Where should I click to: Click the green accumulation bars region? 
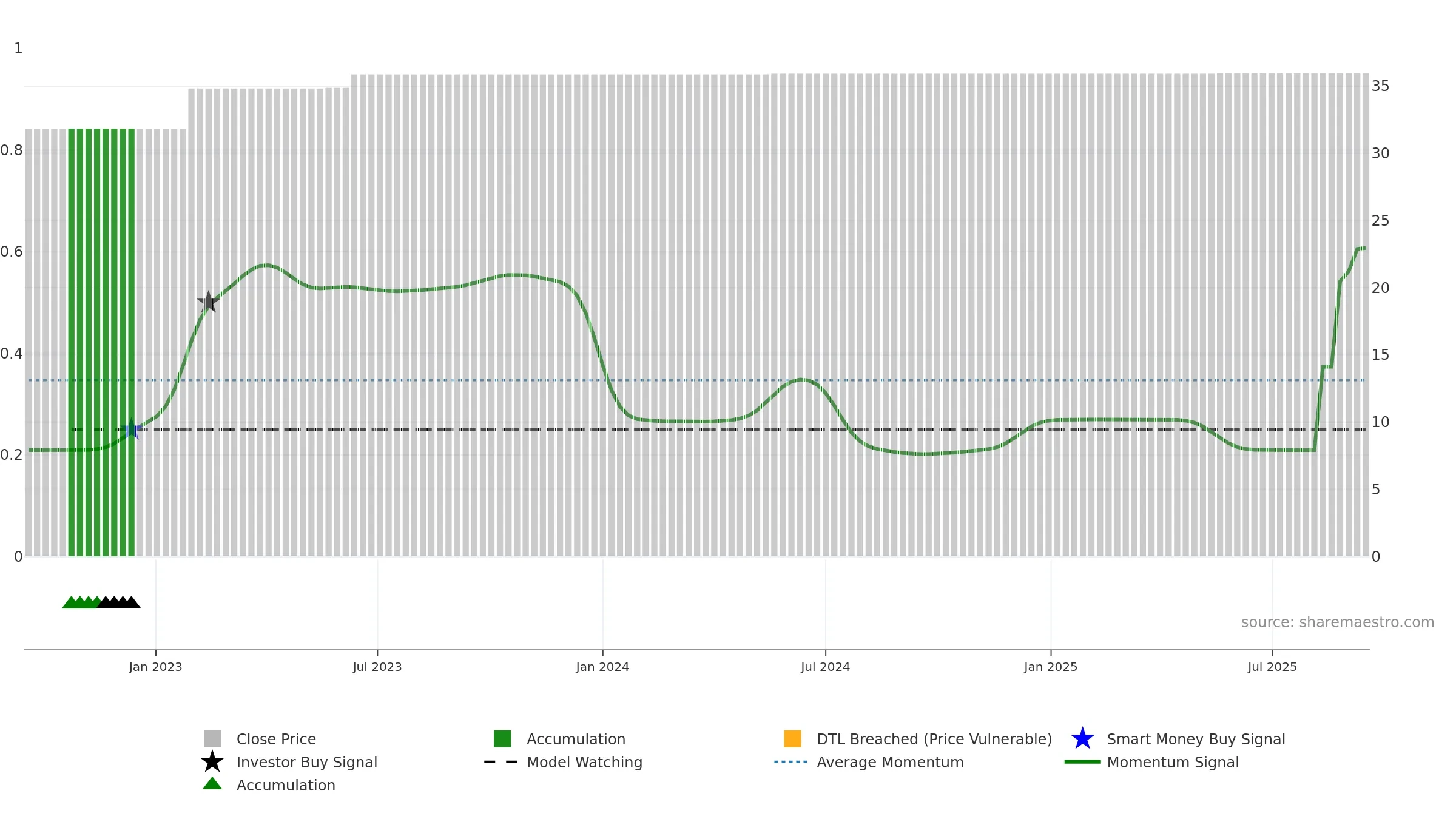(101, 342)
